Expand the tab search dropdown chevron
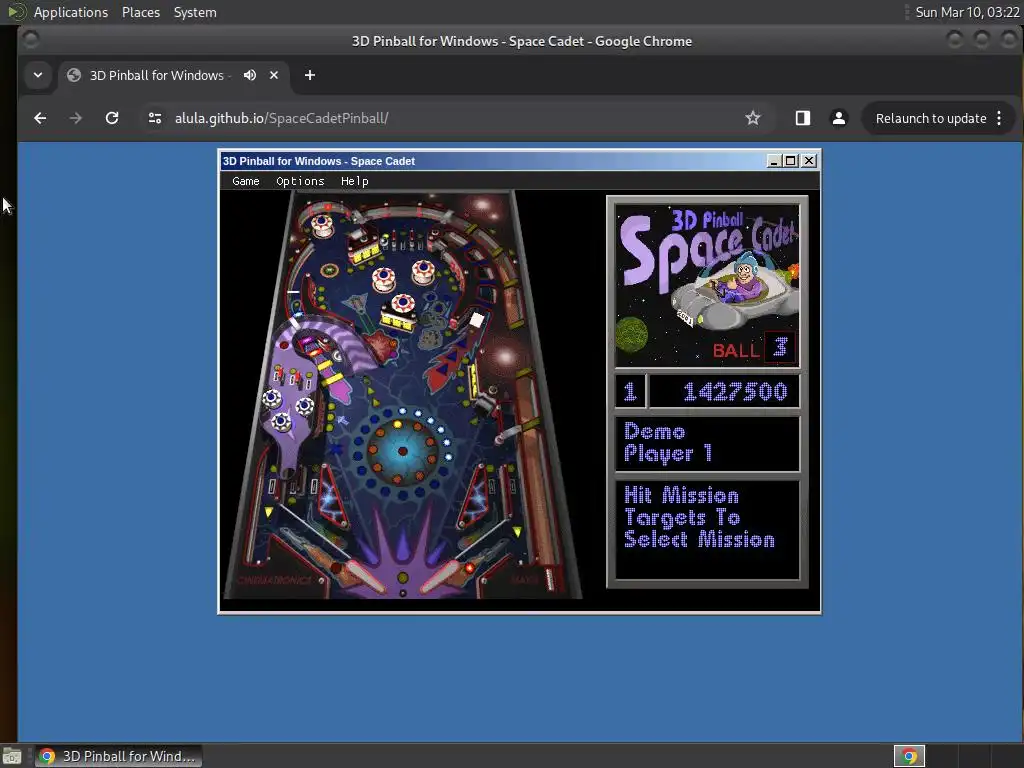 [38, 75]
